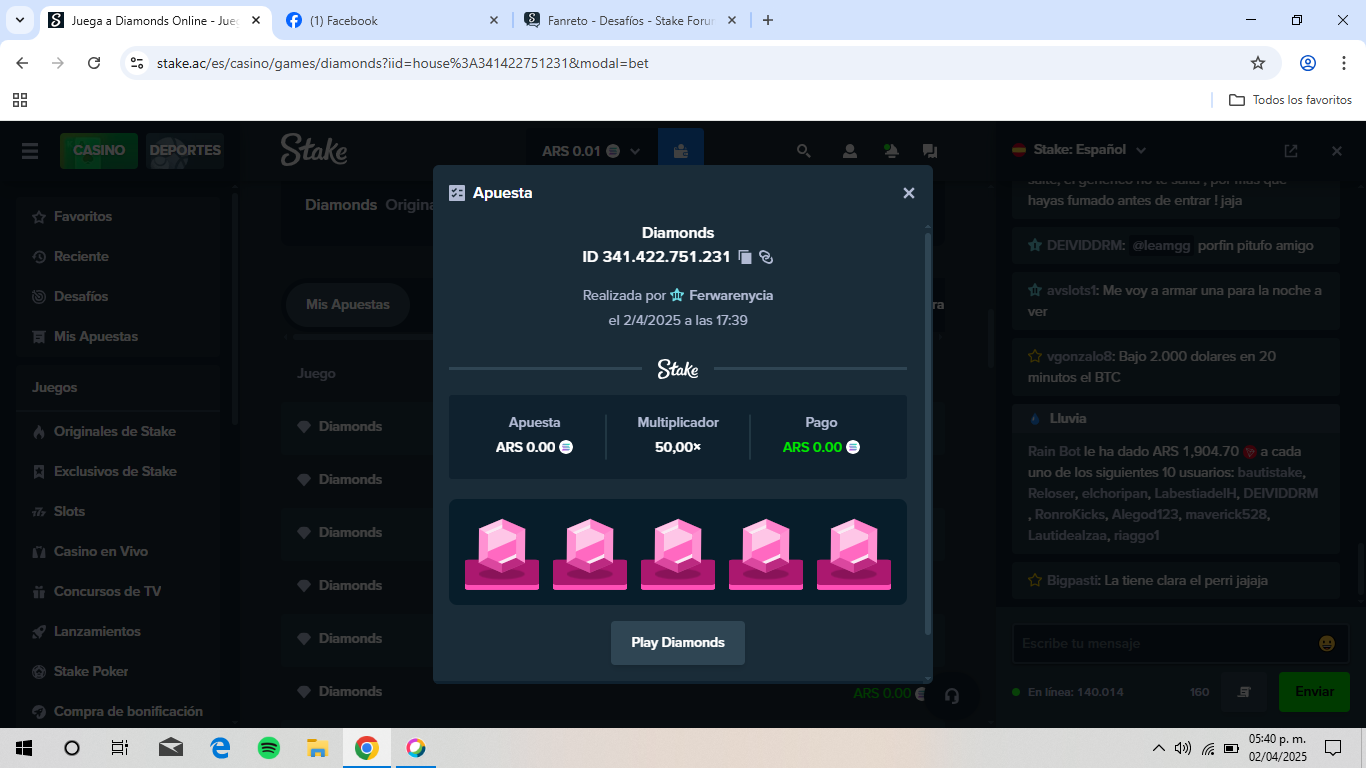Switch to the Deportes section

(x=185, y=151)
